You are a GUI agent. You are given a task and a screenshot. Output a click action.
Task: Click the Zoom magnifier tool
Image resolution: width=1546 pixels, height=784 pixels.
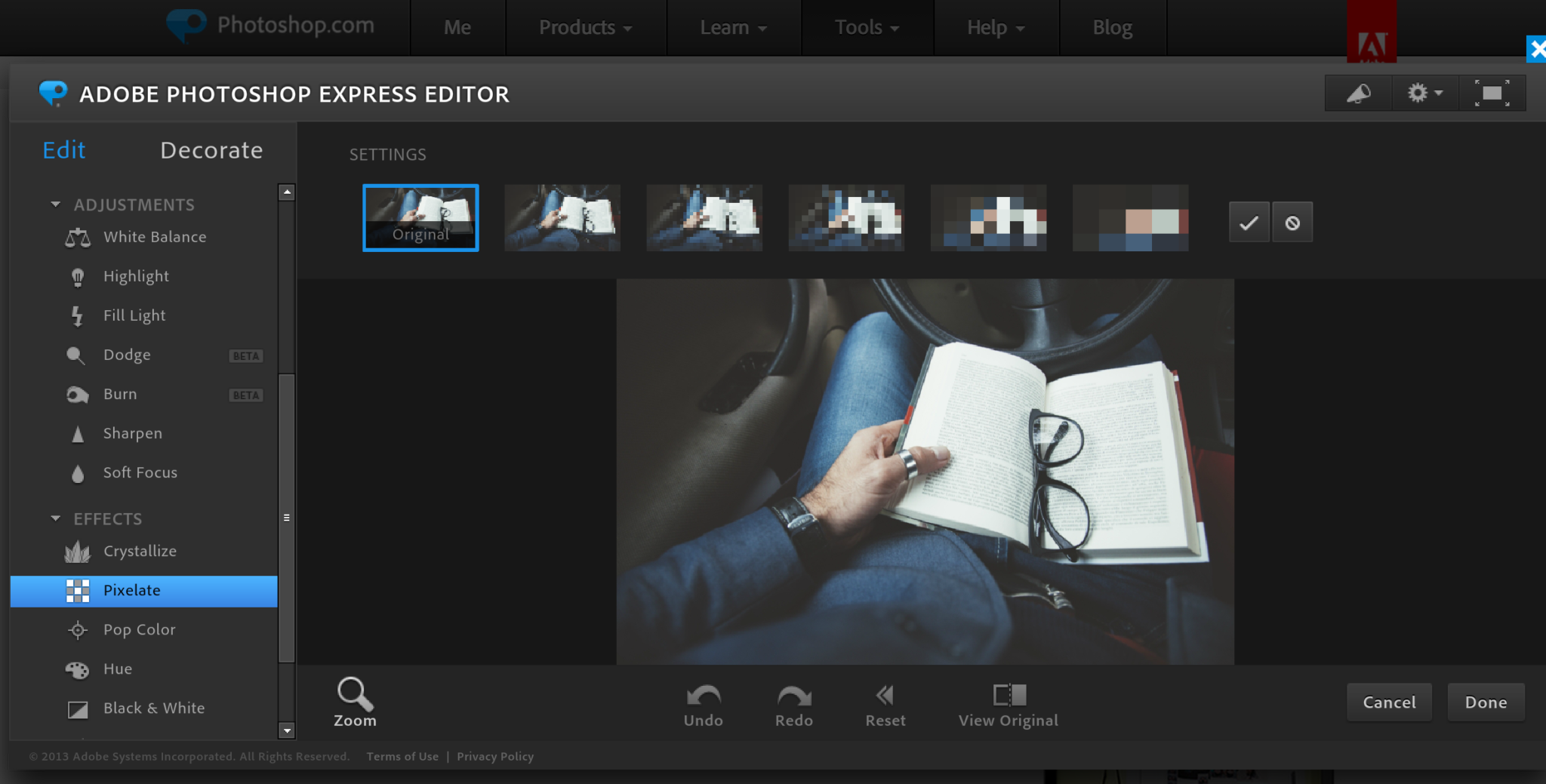[x=355, y=703]
